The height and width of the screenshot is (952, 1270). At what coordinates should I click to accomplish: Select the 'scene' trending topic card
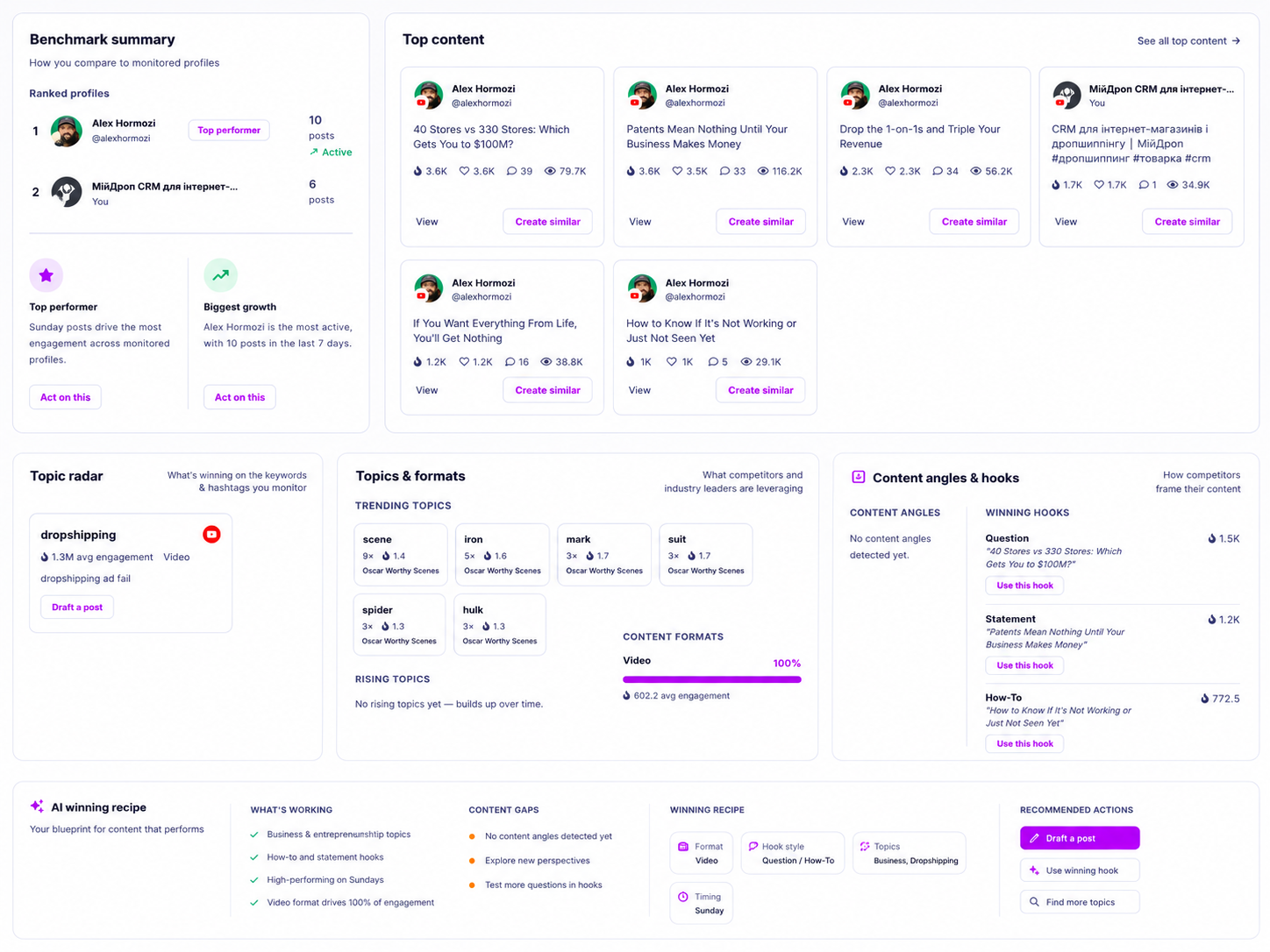[401, 555]
